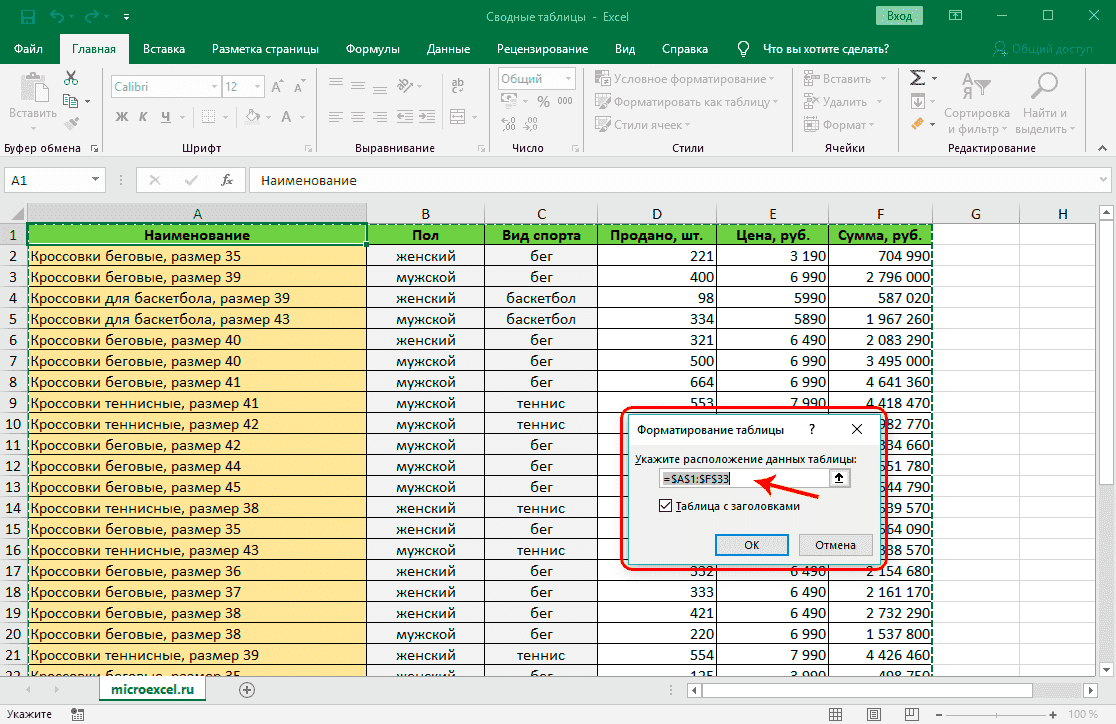This screenshot has height=724, width=1116.
Task: Click the insert function fx icon
Action: pyautogui.click(x=227, y=181)
